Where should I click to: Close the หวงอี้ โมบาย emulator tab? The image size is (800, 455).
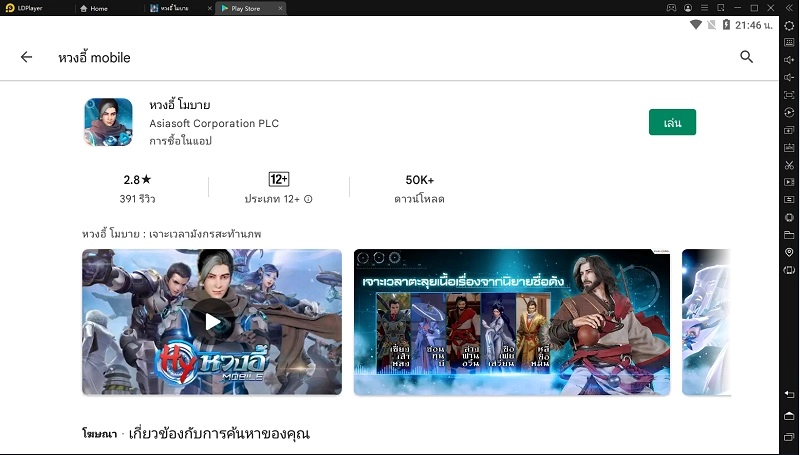(210, 8)
